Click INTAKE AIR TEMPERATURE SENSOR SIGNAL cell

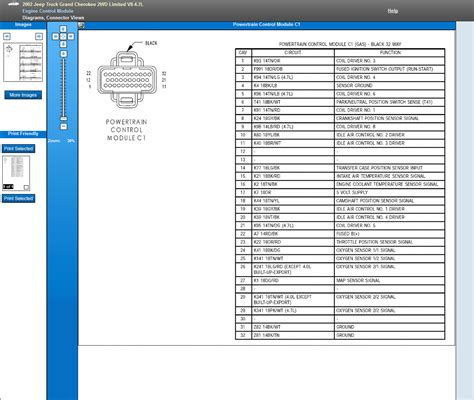click(x=390, y=176)
